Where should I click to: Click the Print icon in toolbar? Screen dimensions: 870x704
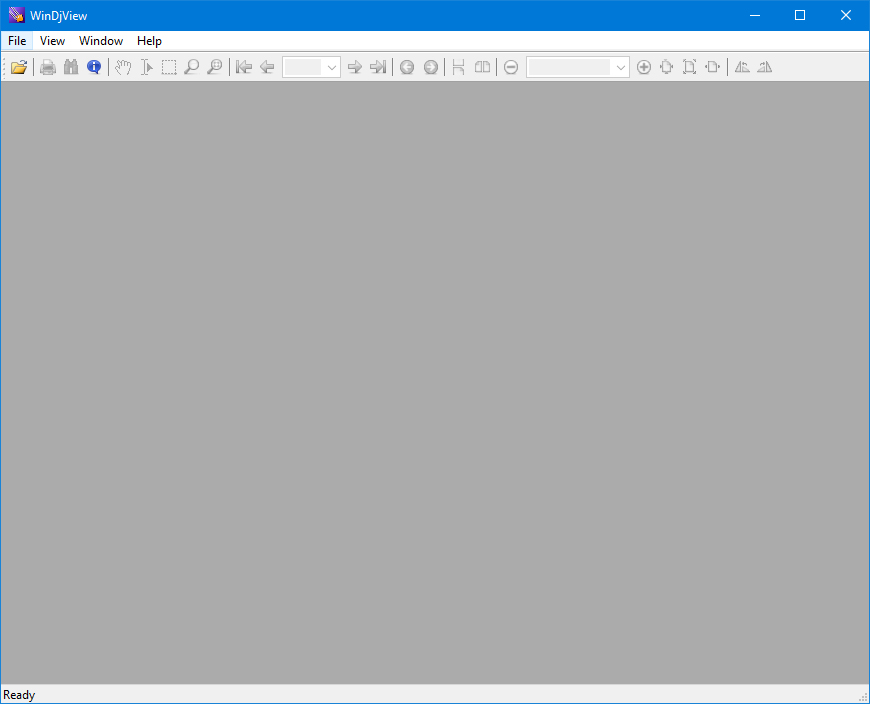coord(48,67)
